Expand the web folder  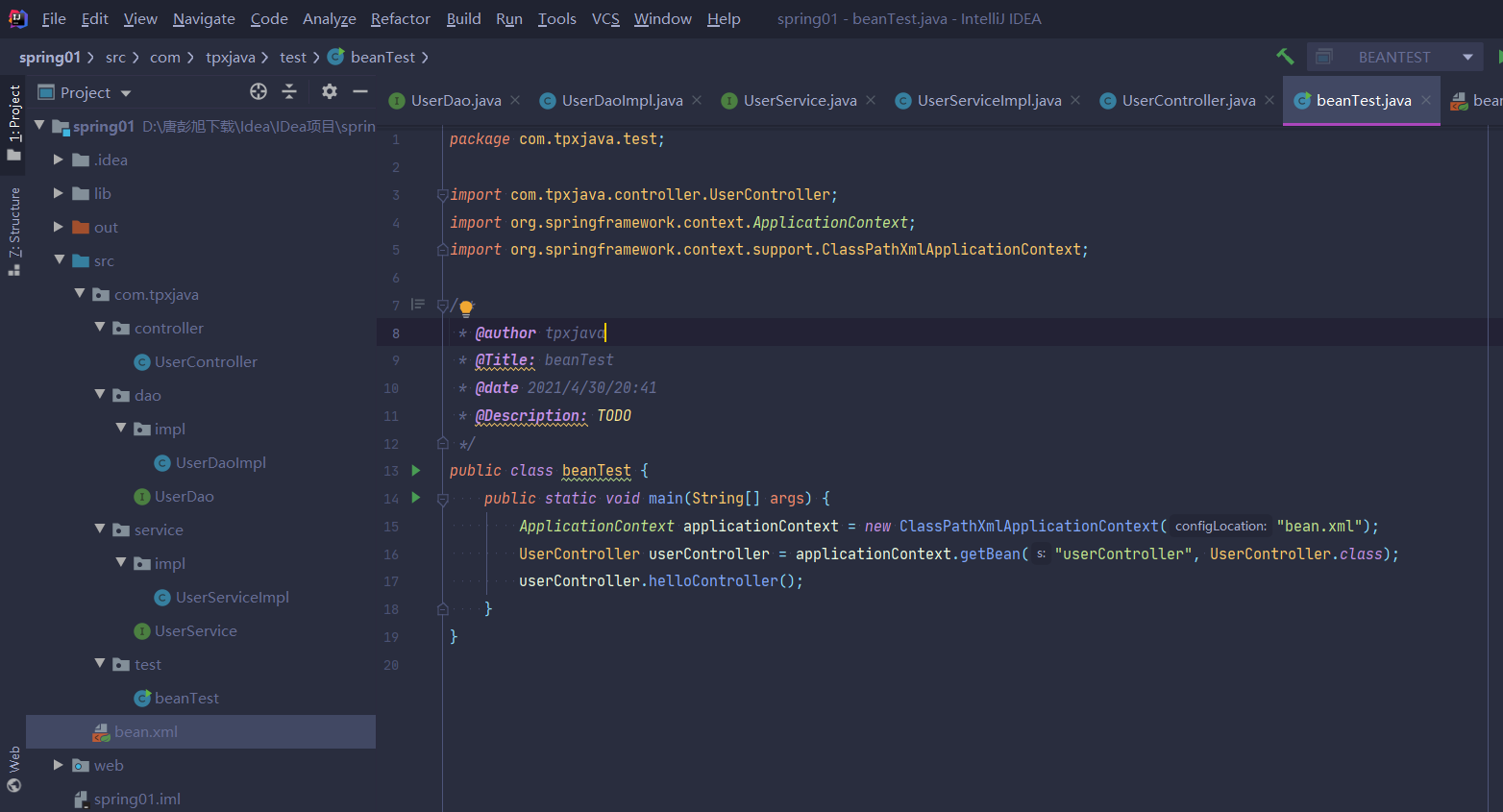pos(59,765)
